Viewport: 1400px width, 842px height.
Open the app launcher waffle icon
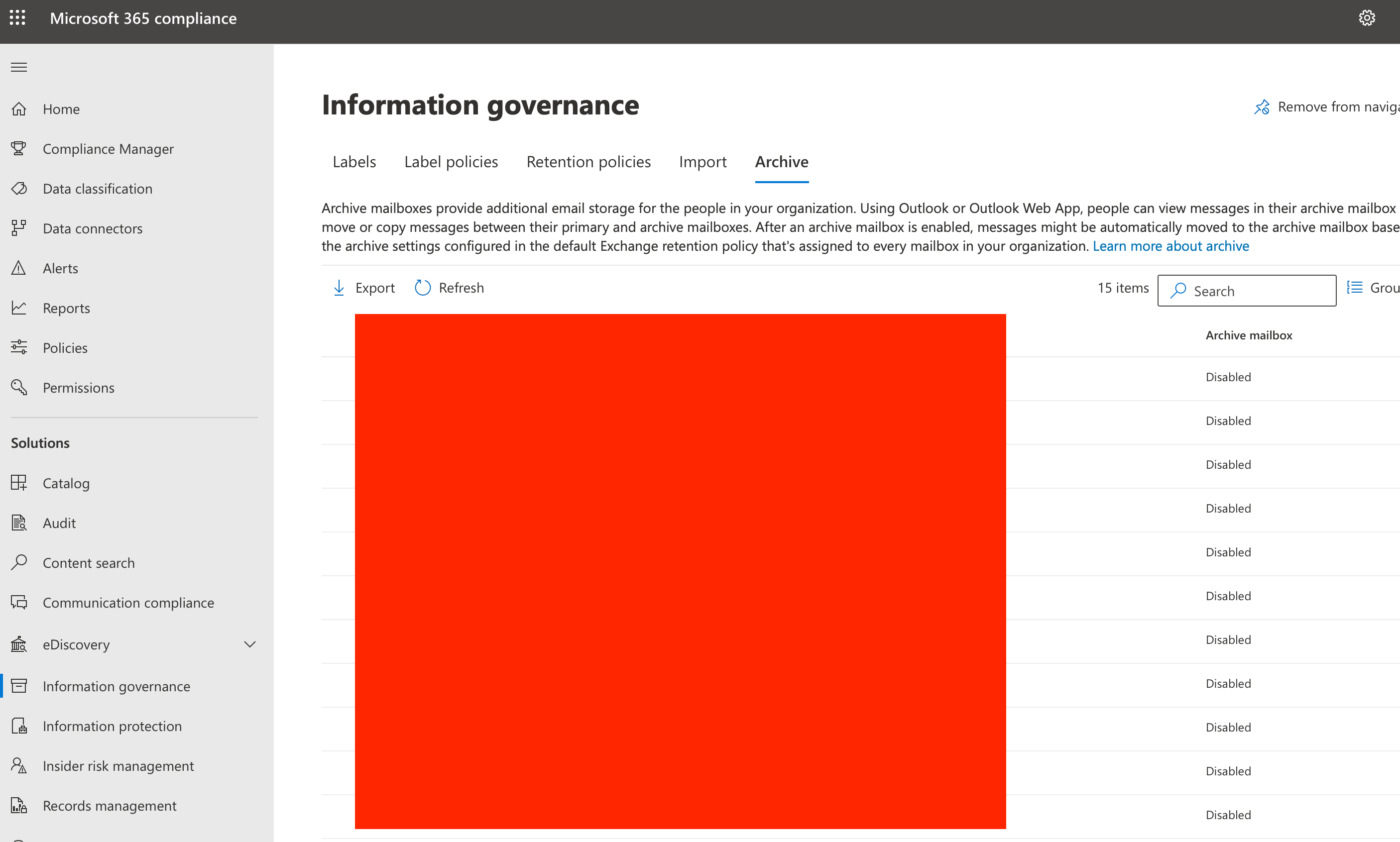tap(17, 18)
